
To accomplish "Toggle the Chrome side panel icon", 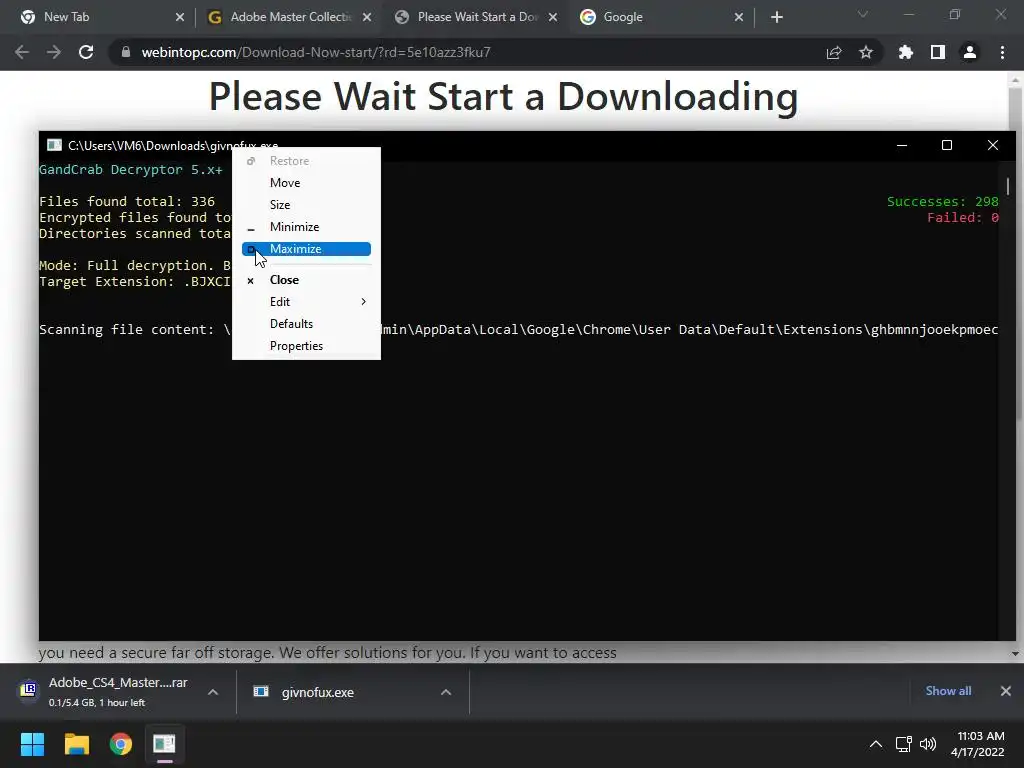I will point(938,52).
